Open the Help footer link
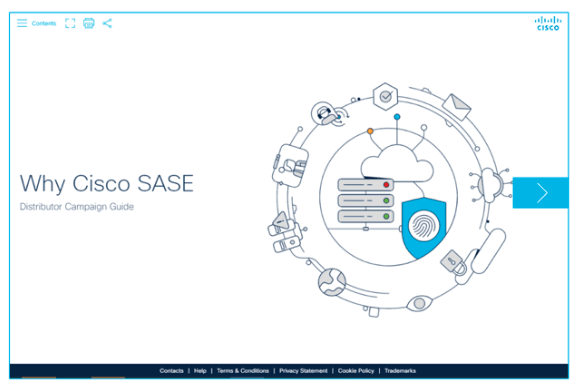576x389 pixels. (200, 371)
